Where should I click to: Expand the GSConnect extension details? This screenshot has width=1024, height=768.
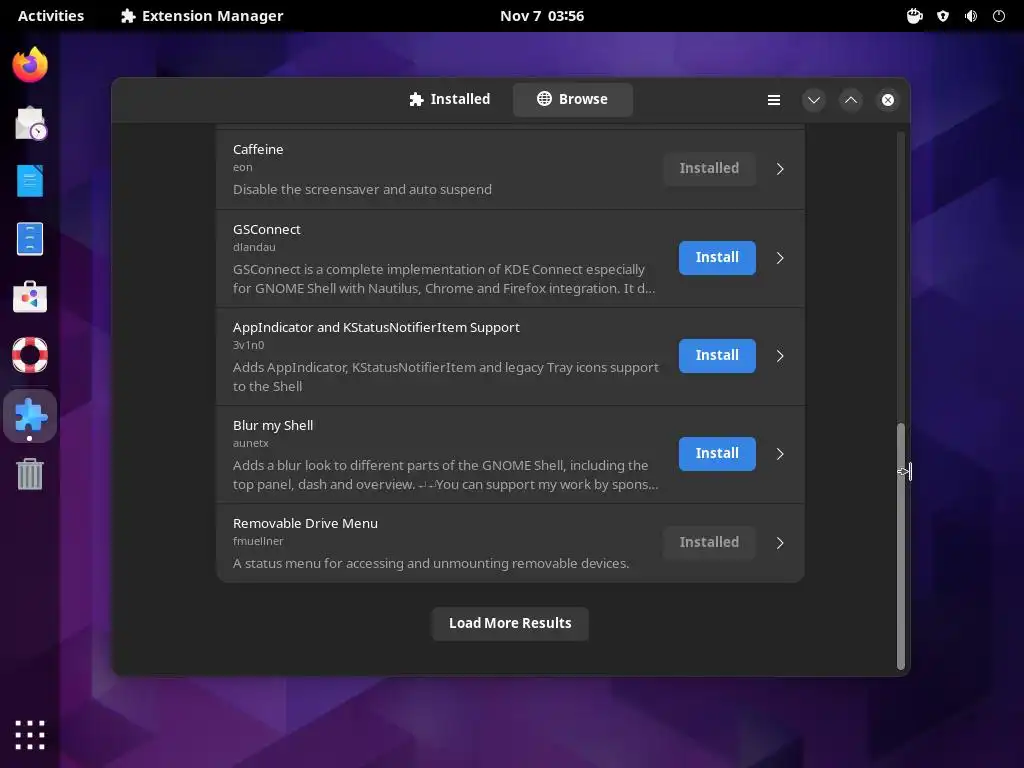(780, 258)
